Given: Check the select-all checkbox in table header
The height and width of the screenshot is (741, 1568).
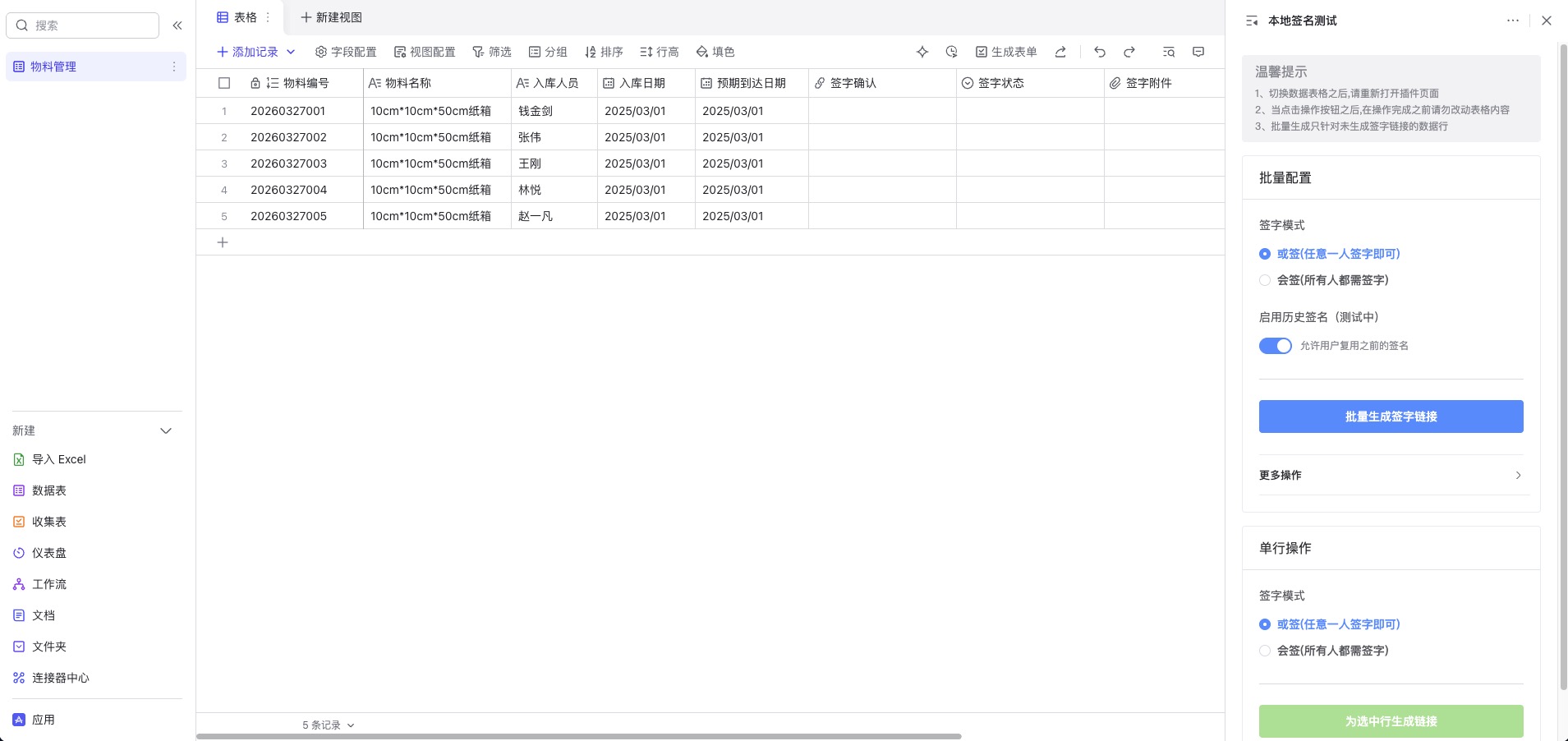Looking at the screenshot, I should (x=224, y=83).
